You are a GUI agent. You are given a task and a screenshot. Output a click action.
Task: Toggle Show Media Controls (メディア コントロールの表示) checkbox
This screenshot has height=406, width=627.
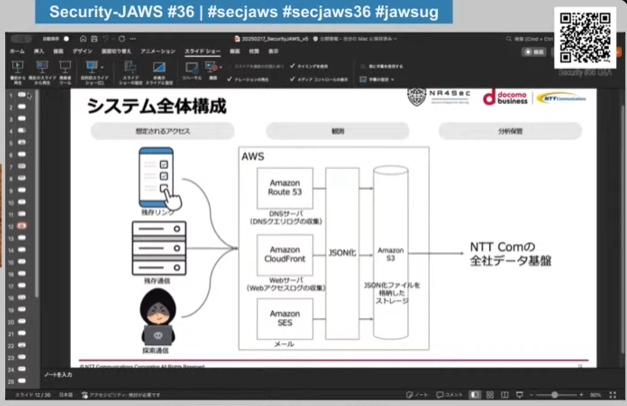pyautogui.click(x=292, y=79)
